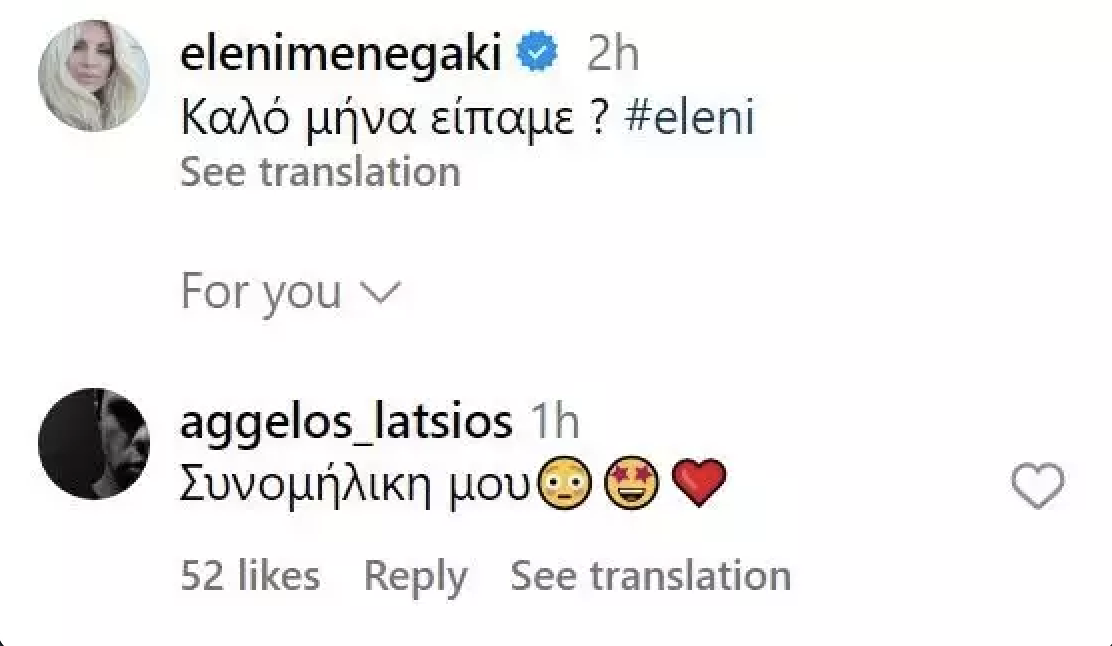1112x646 pixels.
Task: Open aggelos_latsios's profile avatar
Action: [93, 444]
